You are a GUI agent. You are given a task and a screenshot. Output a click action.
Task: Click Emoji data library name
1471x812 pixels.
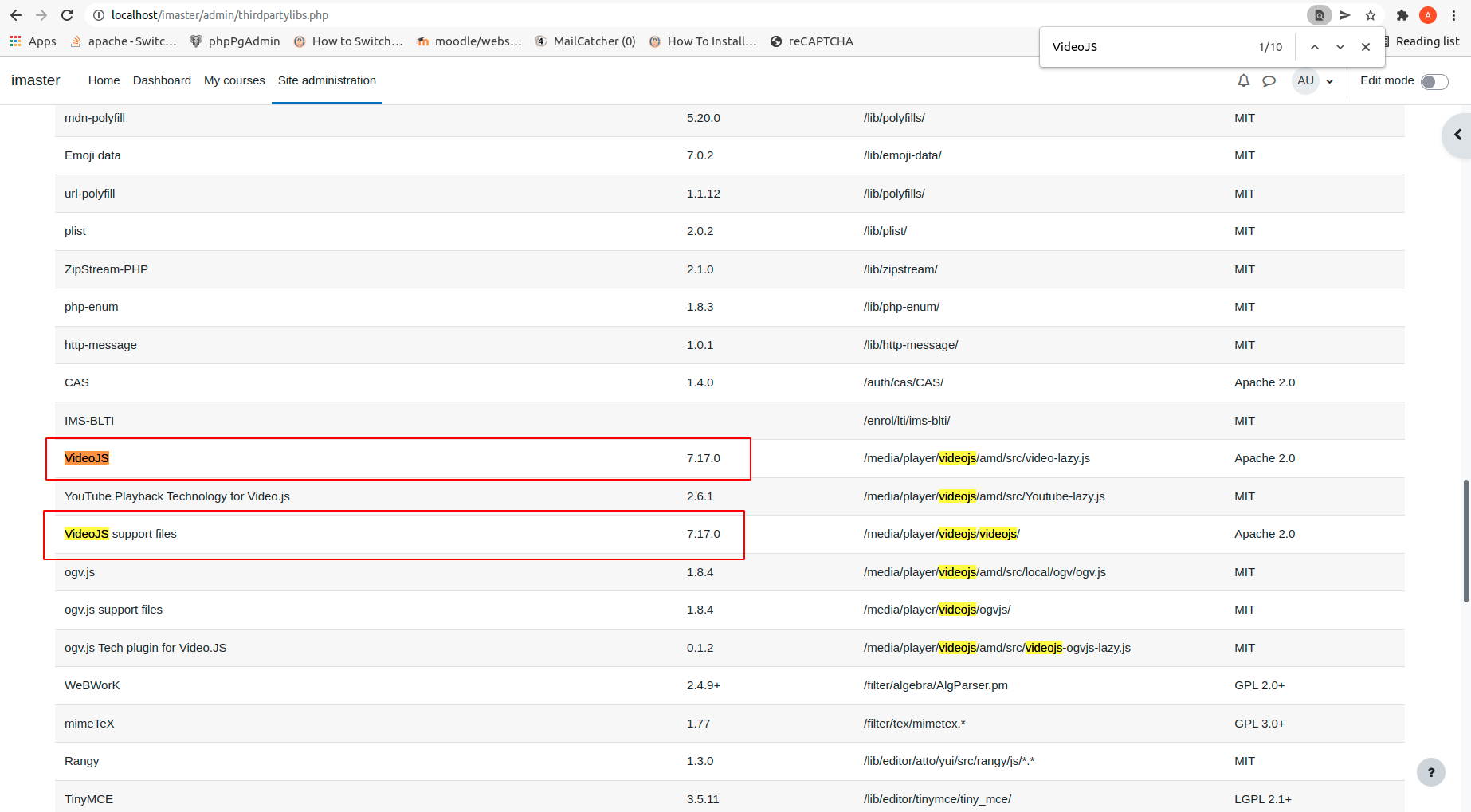[92, 155]
